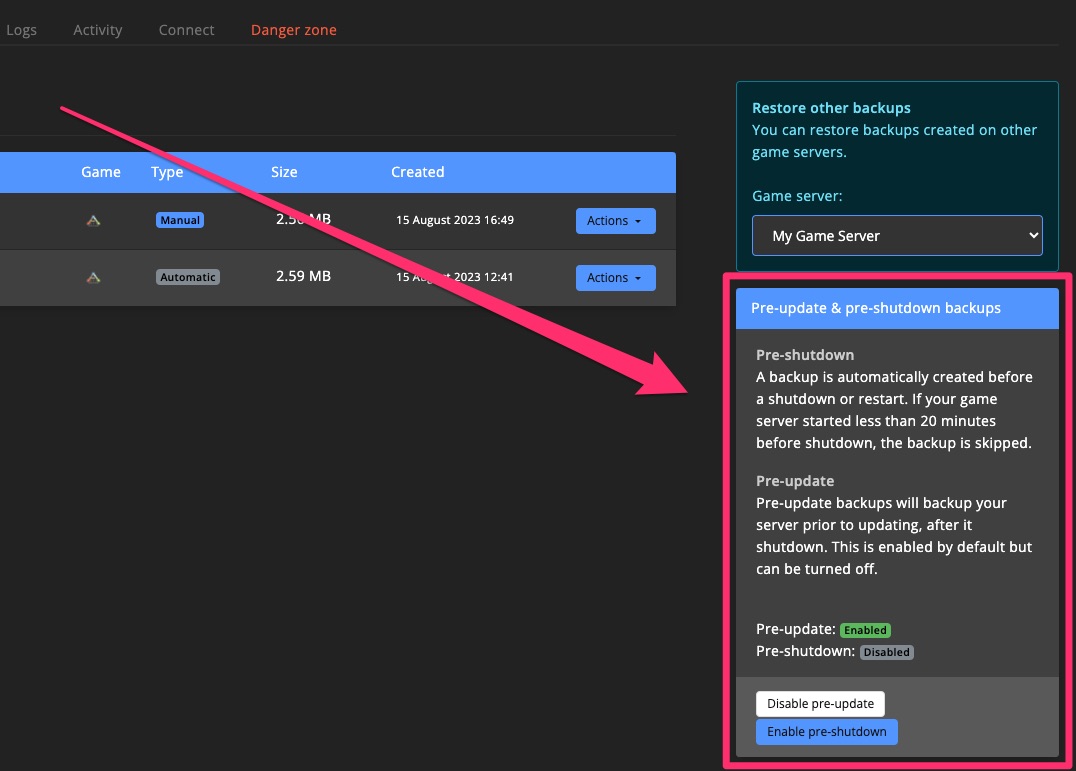Click the Disabled badge next to Pre-shutdown
Screen dimensions: 1076x771
point(886,652)
